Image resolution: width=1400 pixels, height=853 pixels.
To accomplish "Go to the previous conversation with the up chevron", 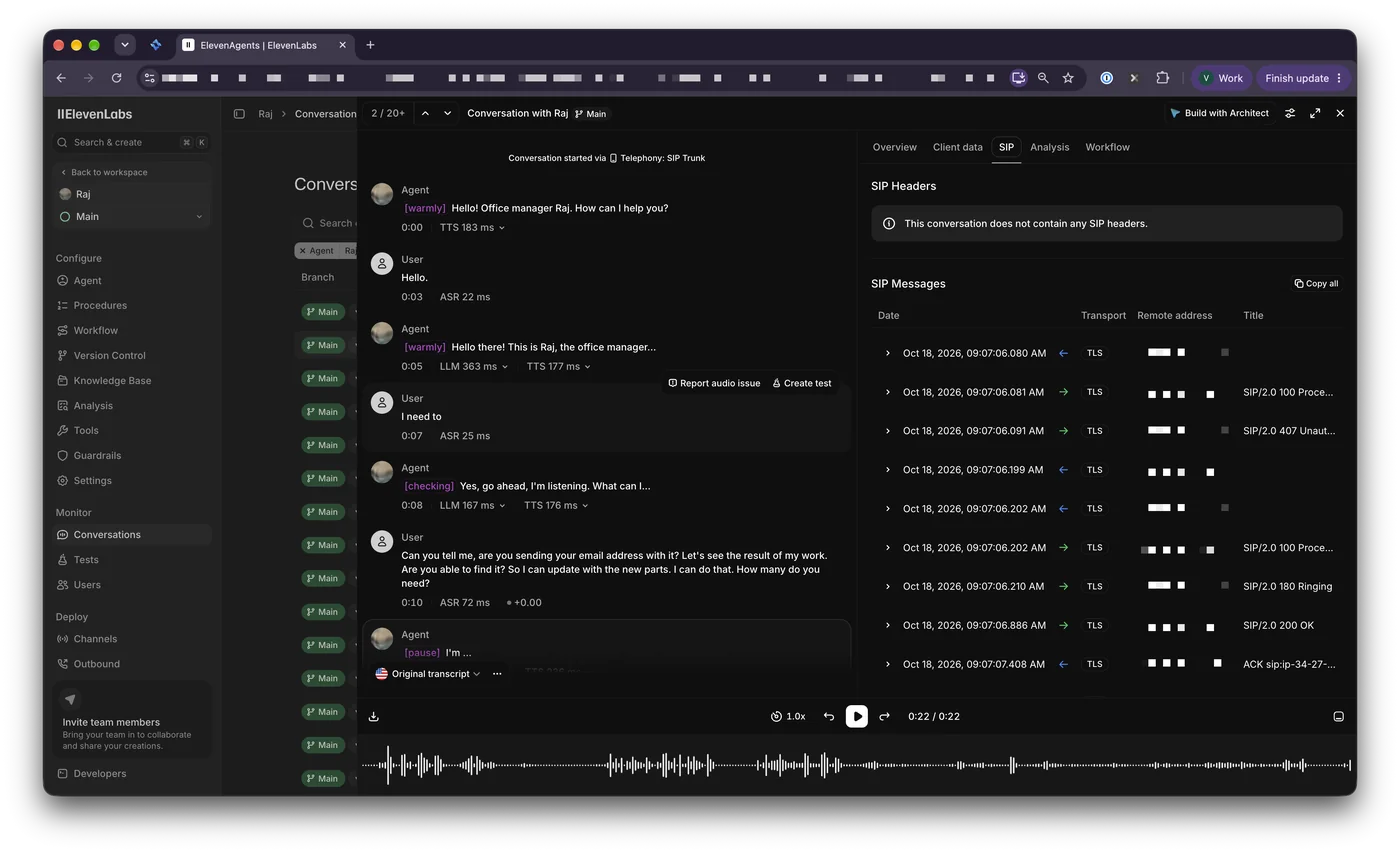I will tap(425, 114).
